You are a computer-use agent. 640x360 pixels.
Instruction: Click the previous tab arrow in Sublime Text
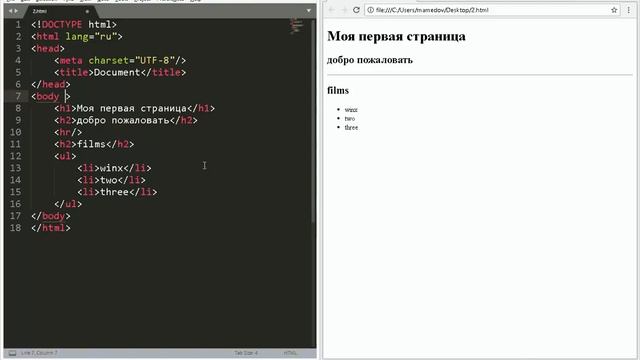10,11
